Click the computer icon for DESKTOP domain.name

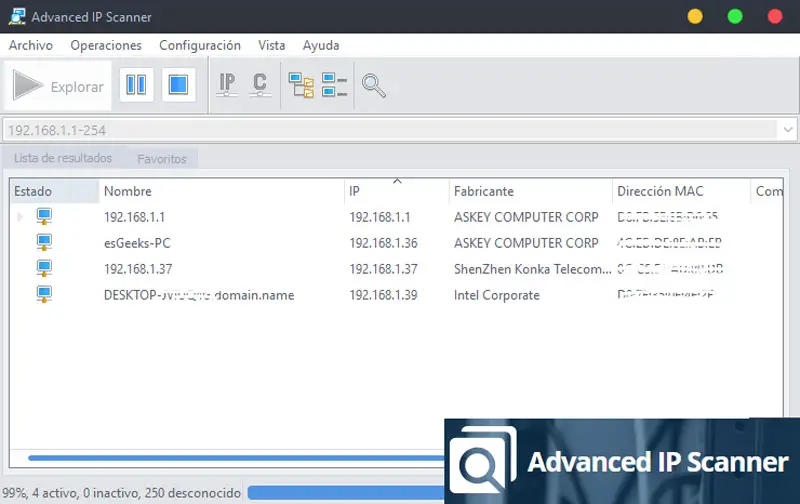point(44,294)
